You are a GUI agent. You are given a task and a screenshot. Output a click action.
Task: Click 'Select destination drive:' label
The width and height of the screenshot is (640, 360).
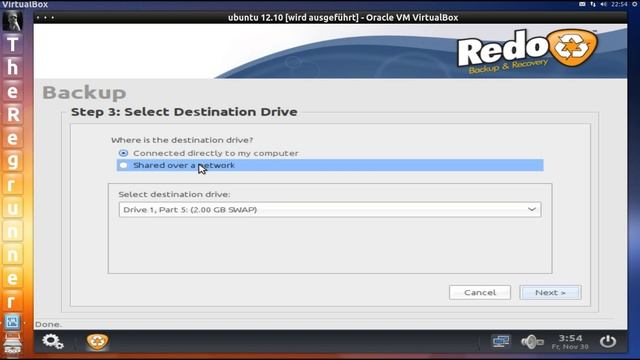pyautogui.click(x=174, y=194)
